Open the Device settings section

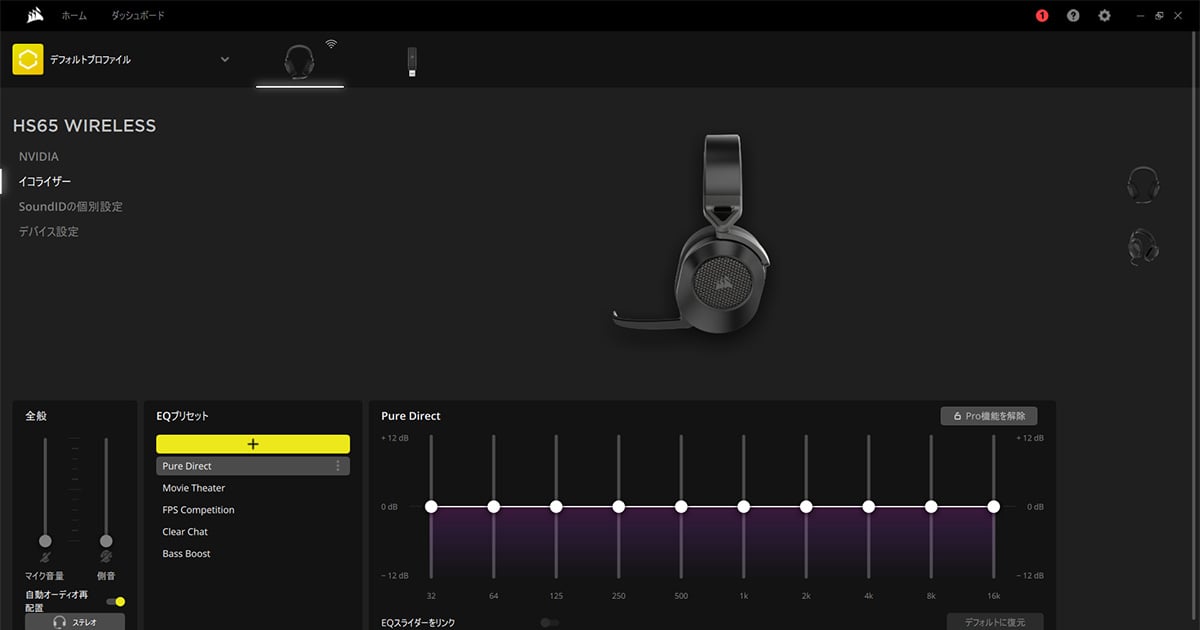click(49, 232)
